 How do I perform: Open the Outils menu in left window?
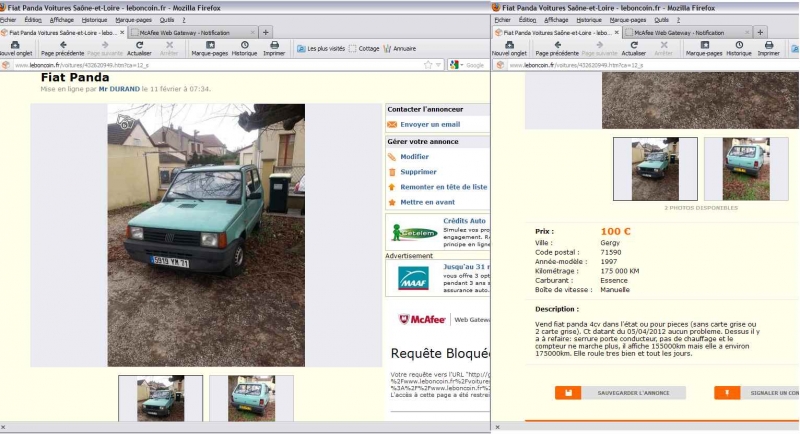[167, 20]
